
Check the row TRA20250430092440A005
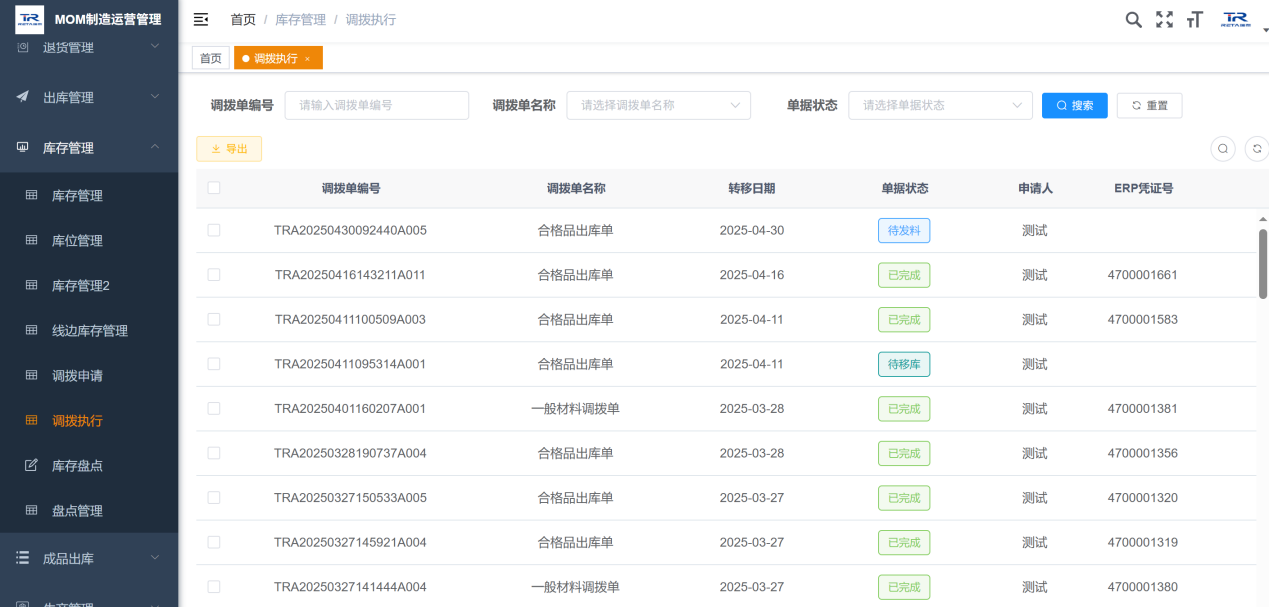point(214,230)
